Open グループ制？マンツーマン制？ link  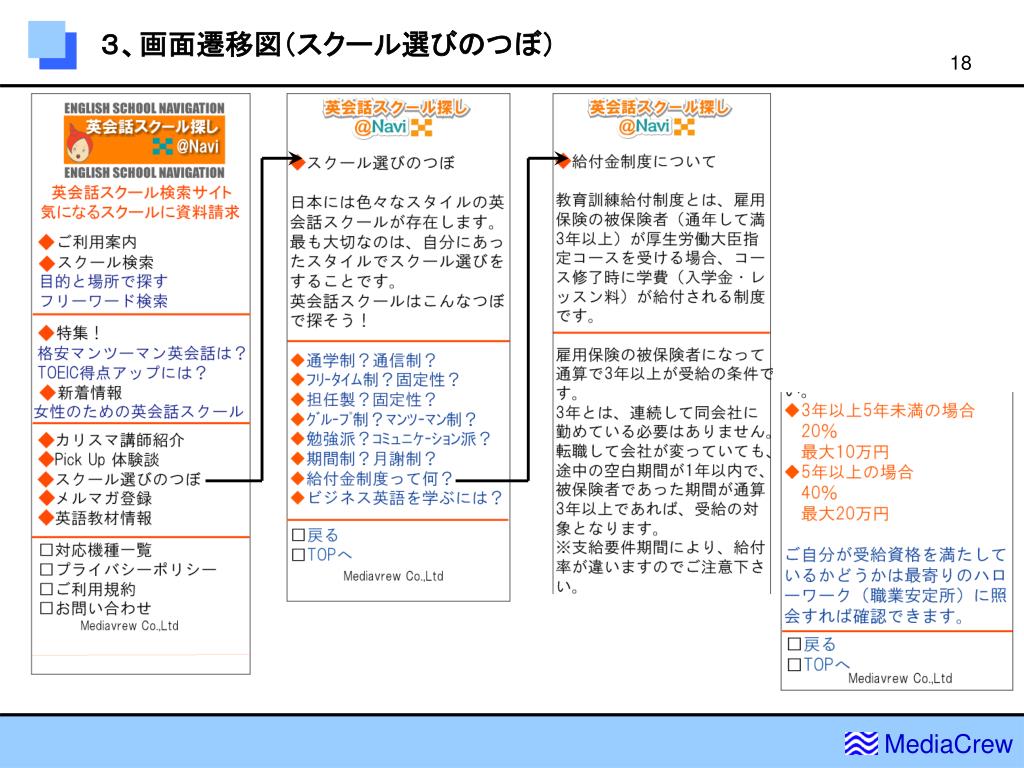pos(392,419)
